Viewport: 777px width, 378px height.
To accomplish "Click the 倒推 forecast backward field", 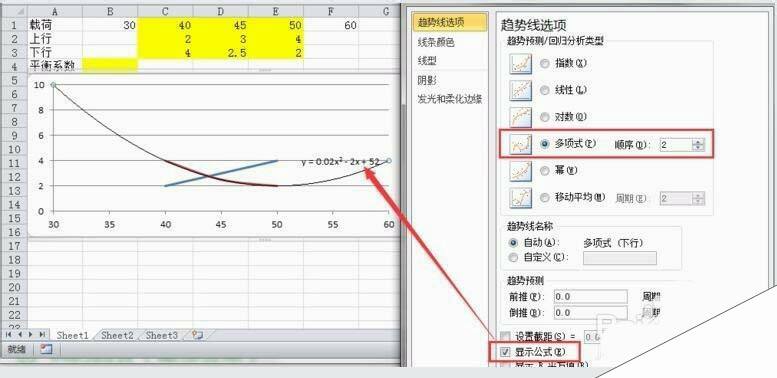I will (x=591, y=313).
